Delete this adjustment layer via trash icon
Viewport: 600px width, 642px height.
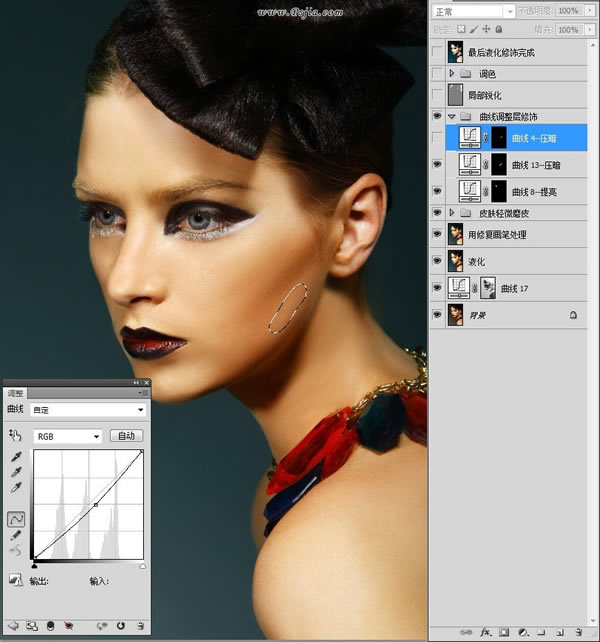pos(140,626)
